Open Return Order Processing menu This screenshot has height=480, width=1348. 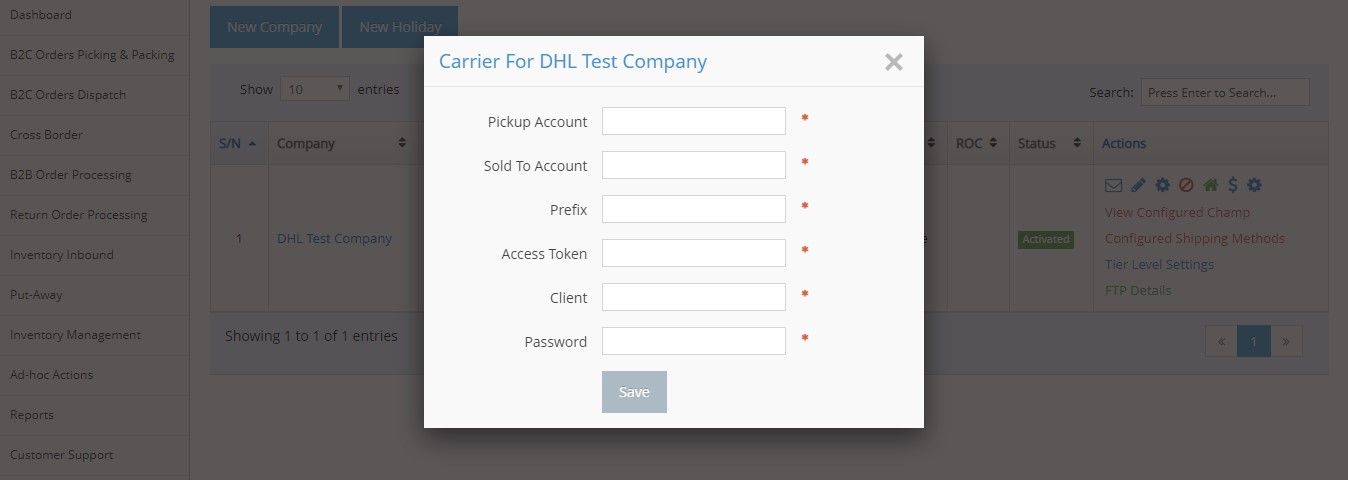pos(94,215)
